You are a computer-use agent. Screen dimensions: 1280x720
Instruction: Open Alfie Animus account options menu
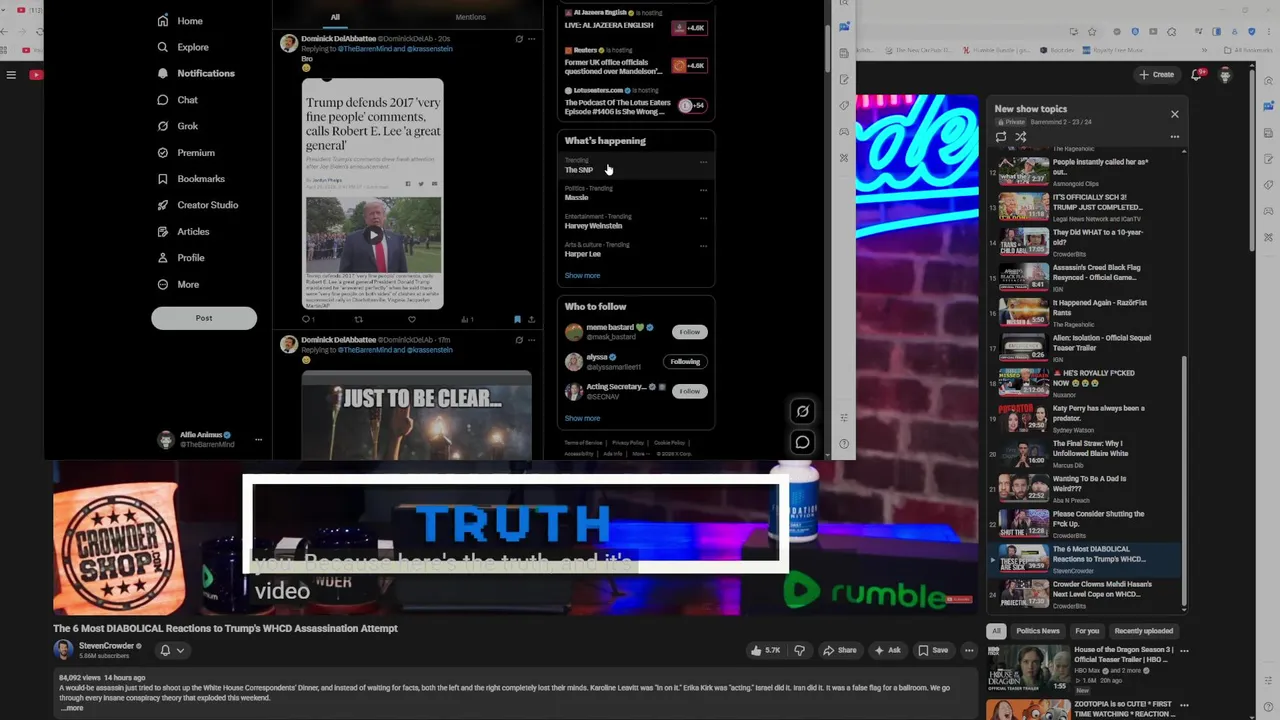(258, 440)
